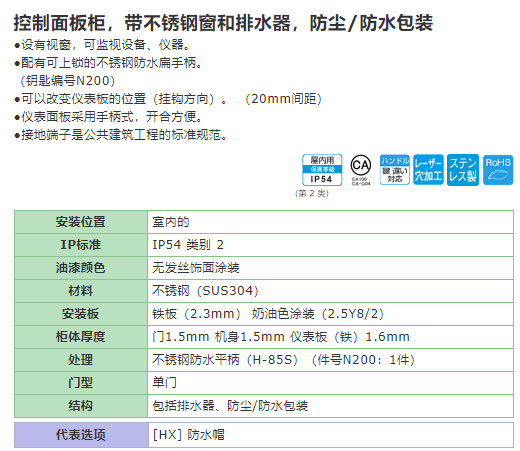Viewport: 520px width, 451px height.
Task: Select the [HX] 防水帽 option text
Action: click(188, 435)
